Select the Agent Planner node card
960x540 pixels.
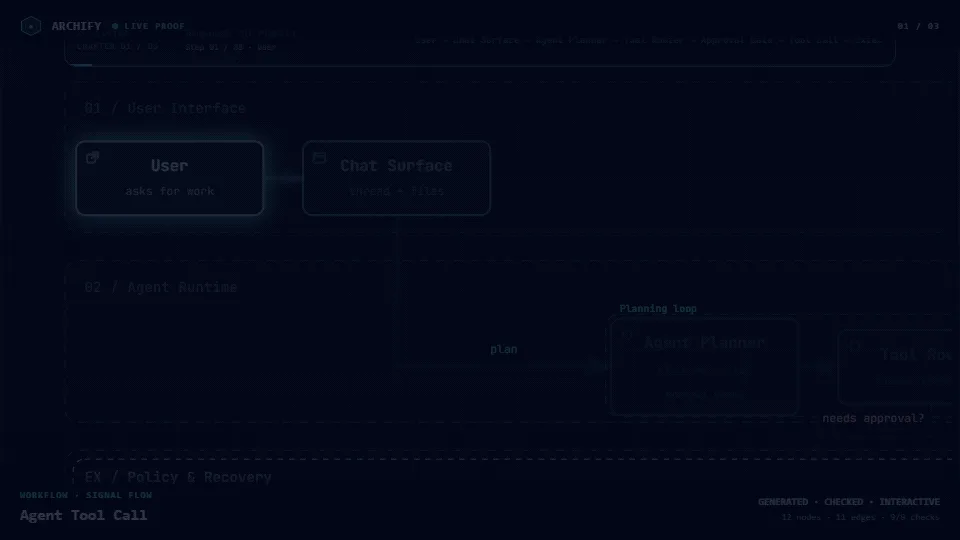point(704,366)
